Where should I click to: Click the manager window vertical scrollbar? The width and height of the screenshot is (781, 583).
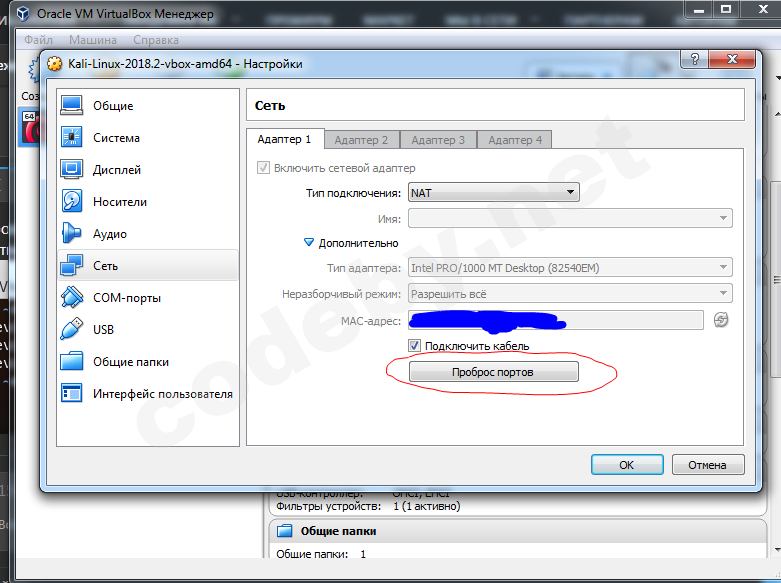click(776, 279)
